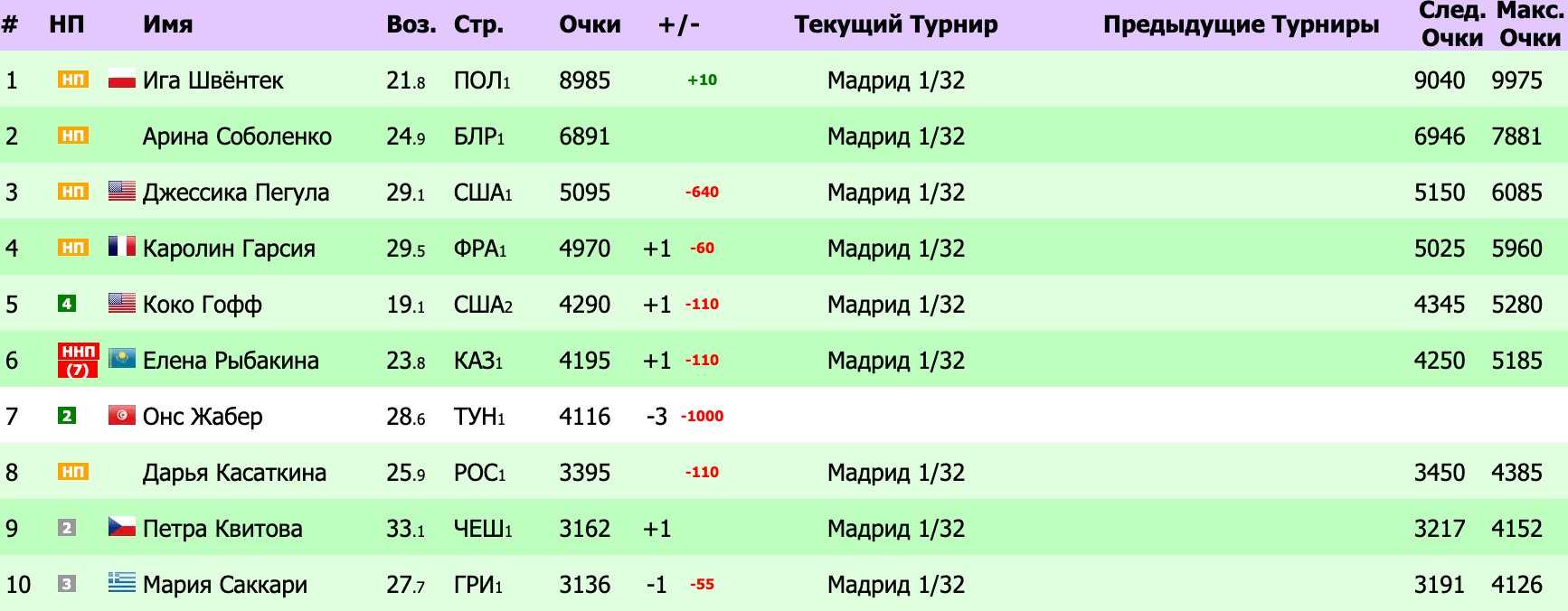Click Czech flag beside Петра Квитова
Screen dimensions: 1568x611
point(121,528)
